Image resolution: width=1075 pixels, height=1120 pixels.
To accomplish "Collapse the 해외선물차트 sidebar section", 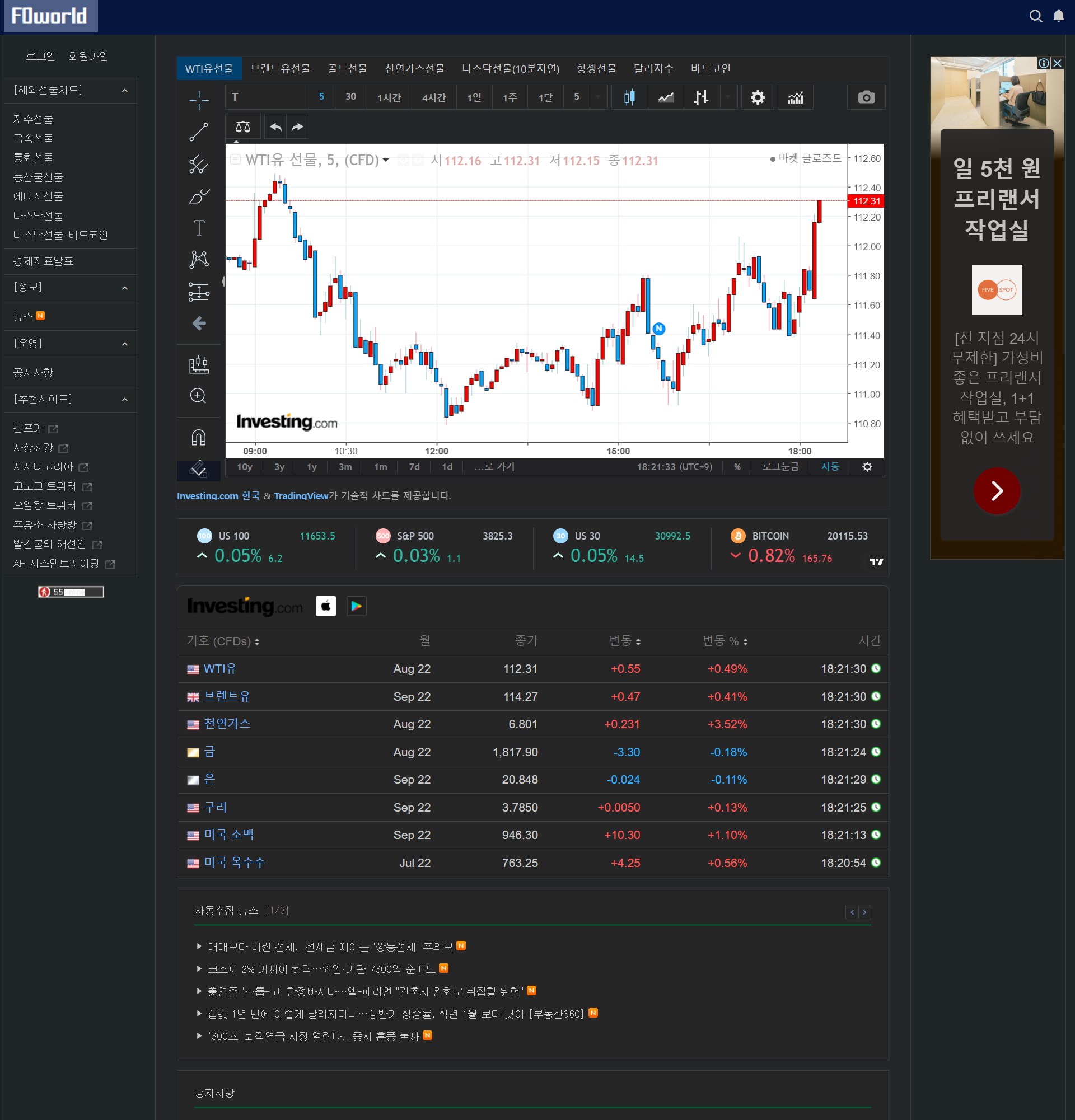I will [125, 90].
